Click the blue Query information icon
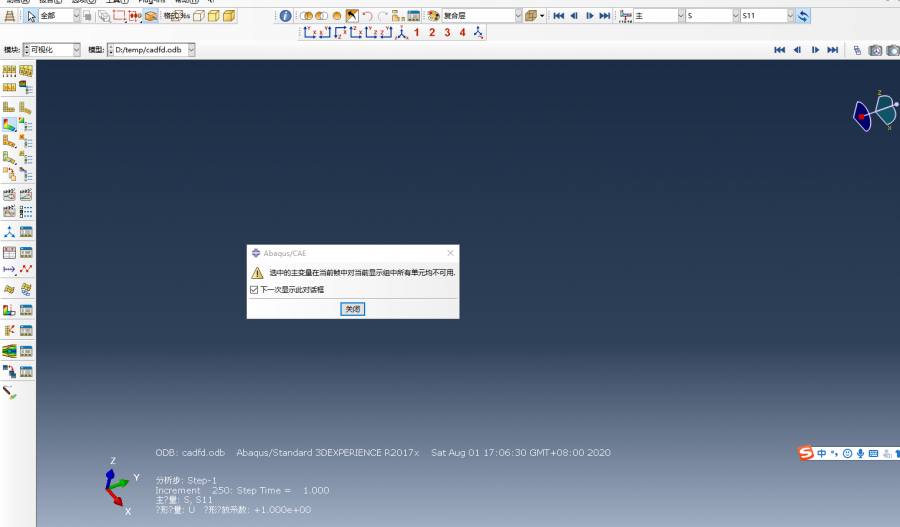The height and width of the screenshot is (527, 900). click(285, 16)
